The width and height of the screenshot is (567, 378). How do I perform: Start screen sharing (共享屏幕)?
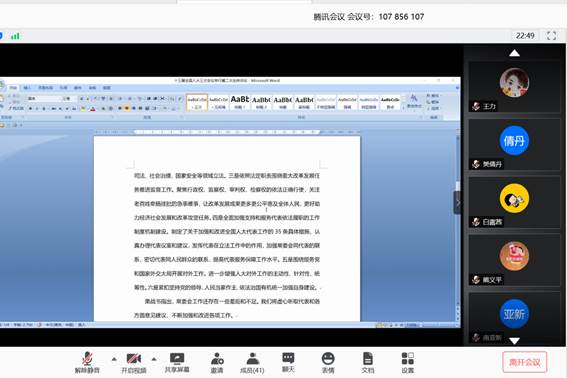tap(177, 362)
